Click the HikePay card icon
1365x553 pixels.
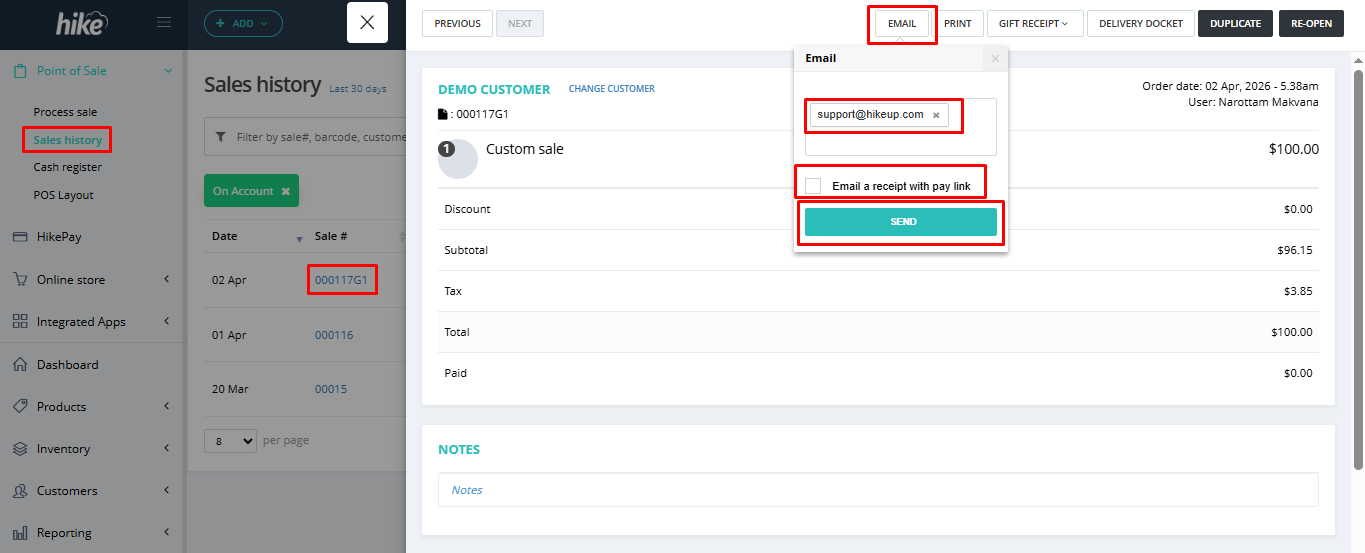coord(19,237)
